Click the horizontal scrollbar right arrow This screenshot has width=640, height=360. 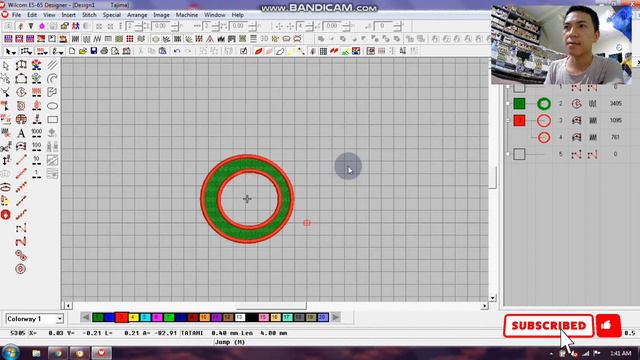[484, 306]
